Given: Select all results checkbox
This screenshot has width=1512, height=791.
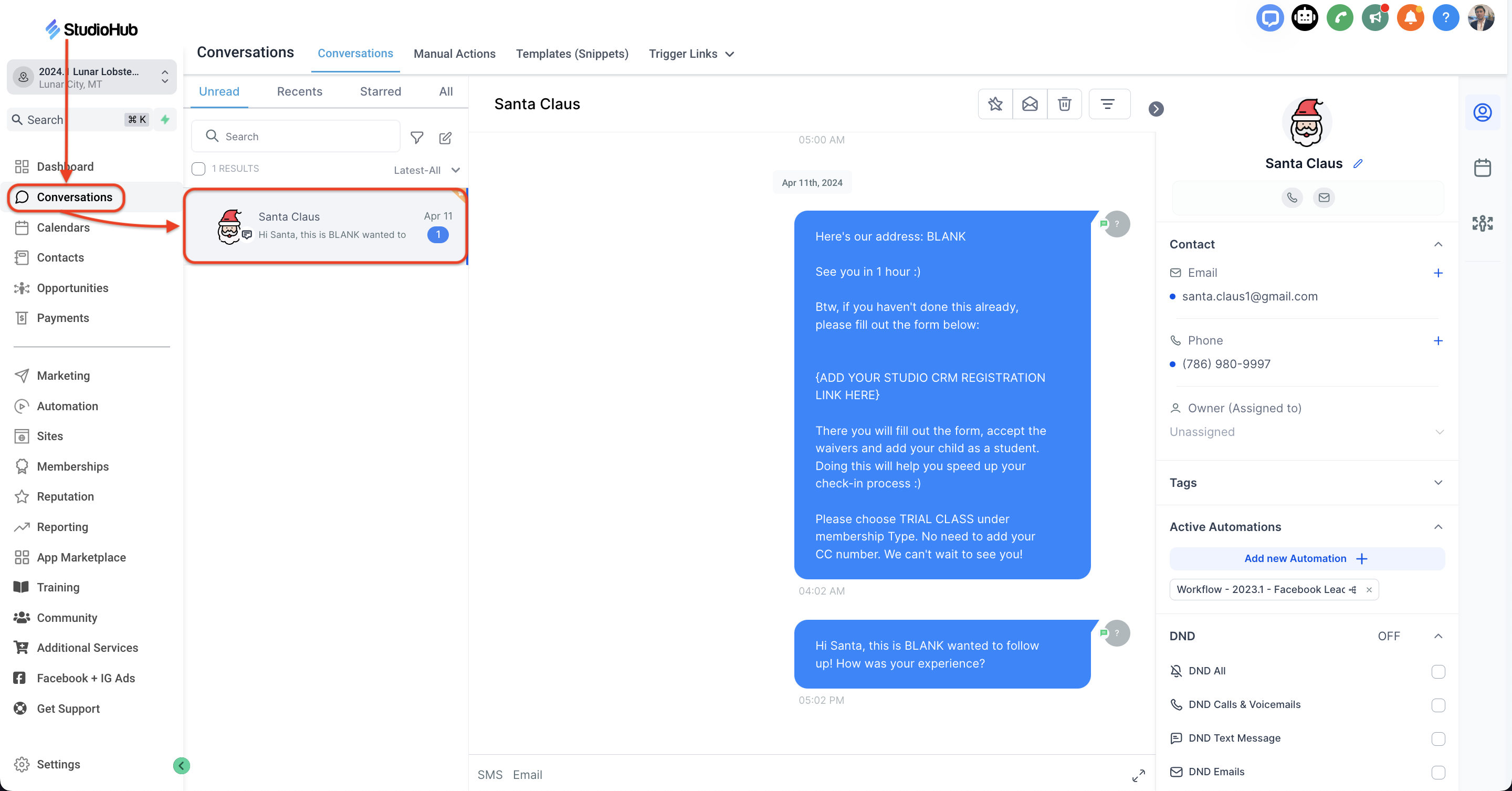Looking at the screenshot, I should tap(198, 169).
